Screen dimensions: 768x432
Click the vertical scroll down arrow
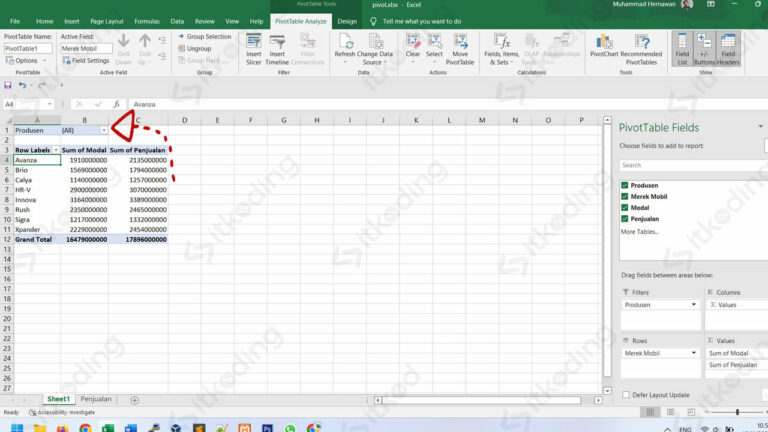pyautogui.click(x=607, y=391)
